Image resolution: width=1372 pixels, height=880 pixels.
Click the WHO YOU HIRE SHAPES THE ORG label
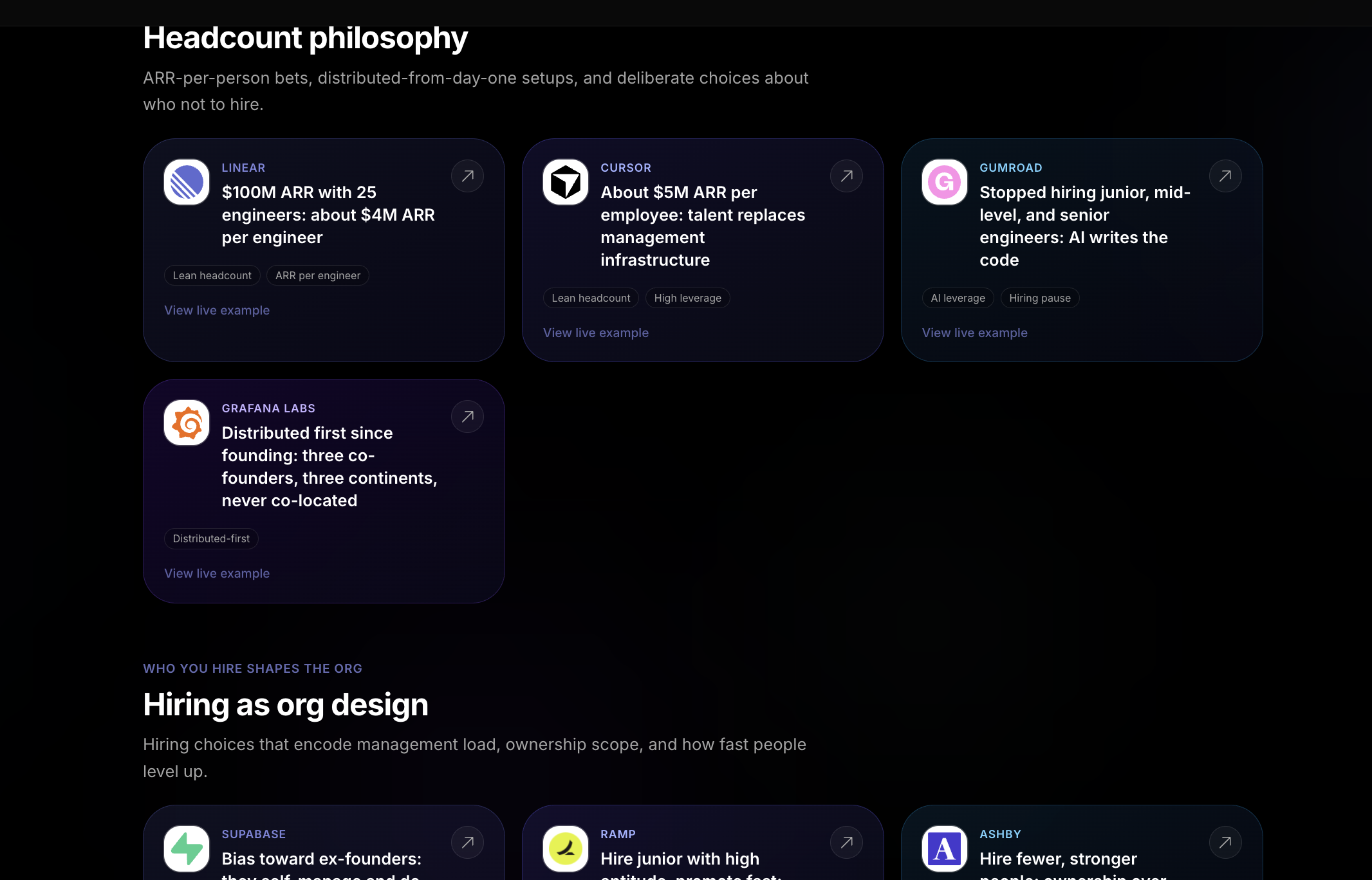(253, 668)
